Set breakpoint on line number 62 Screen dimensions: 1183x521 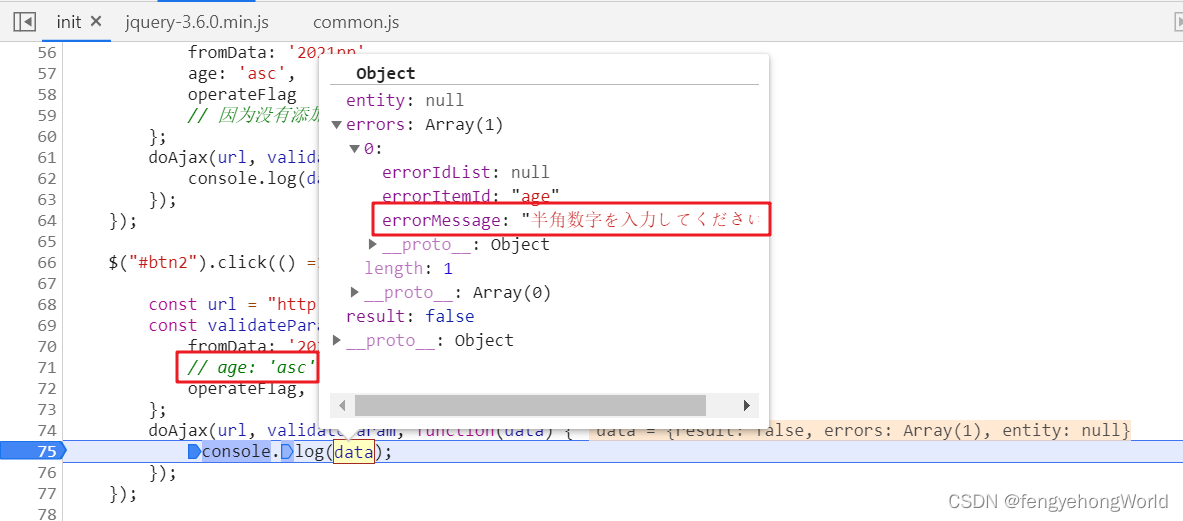pyautogui.click(x=47, y=179)
